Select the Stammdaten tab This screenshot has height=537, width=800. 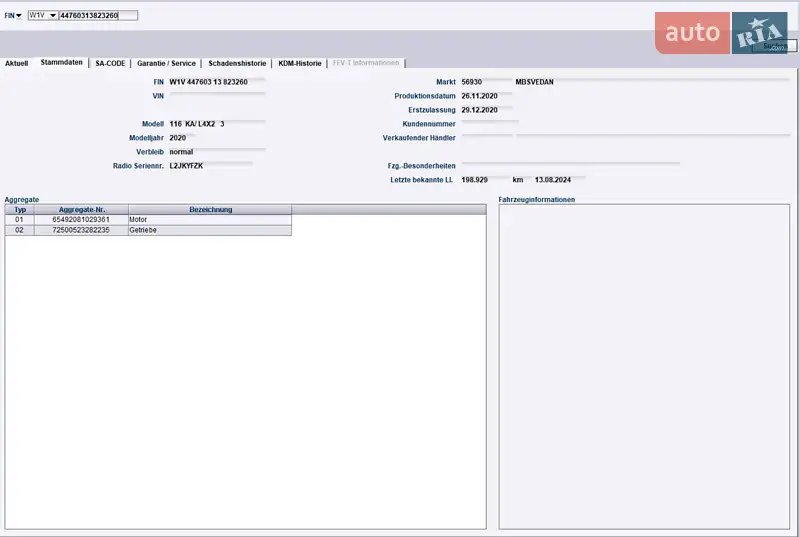[x=61, y=63]
